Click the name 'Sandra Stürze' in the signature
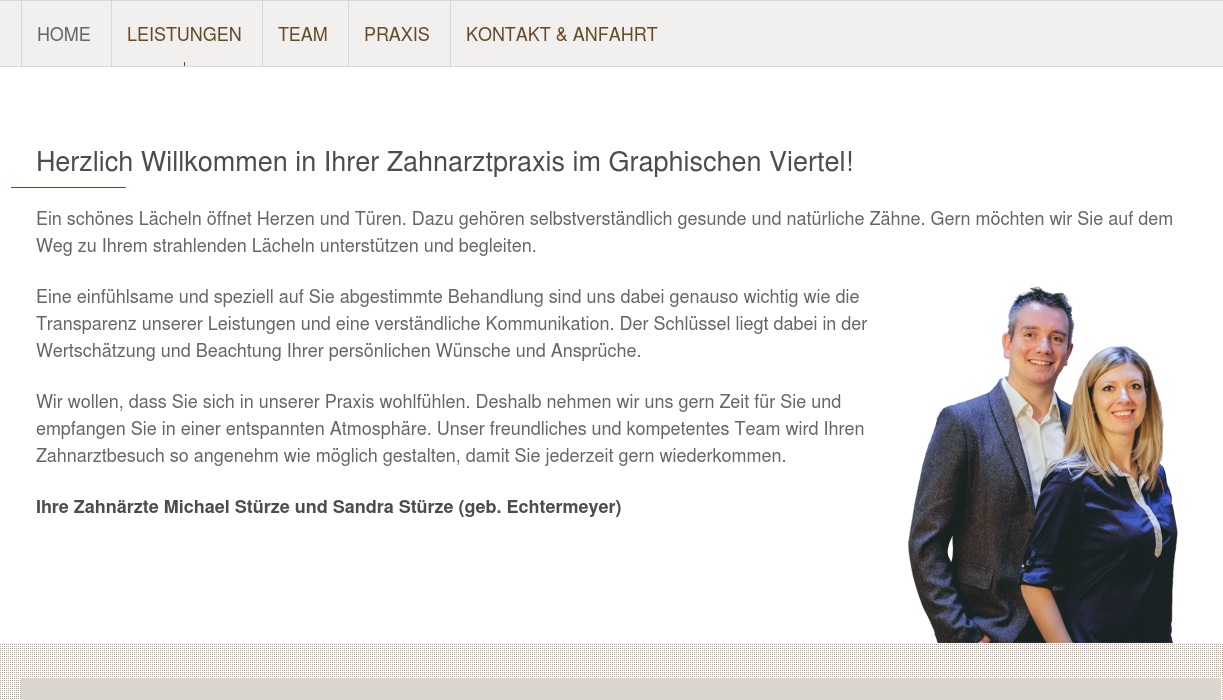The height and width of the screenshot is (700, 1223). click(x=393, y=507)
